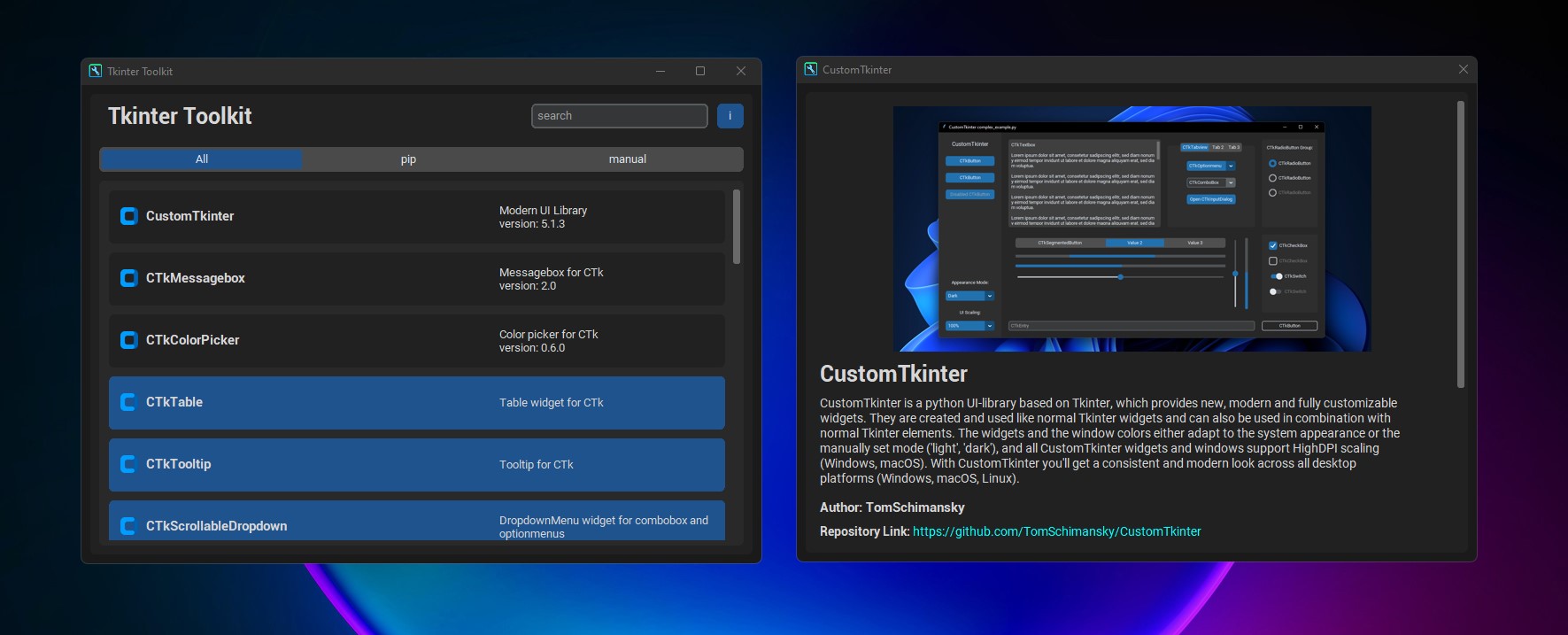Click the package list scrollbar
This screenshot has height=635, width=1568.
pos(737,227)
